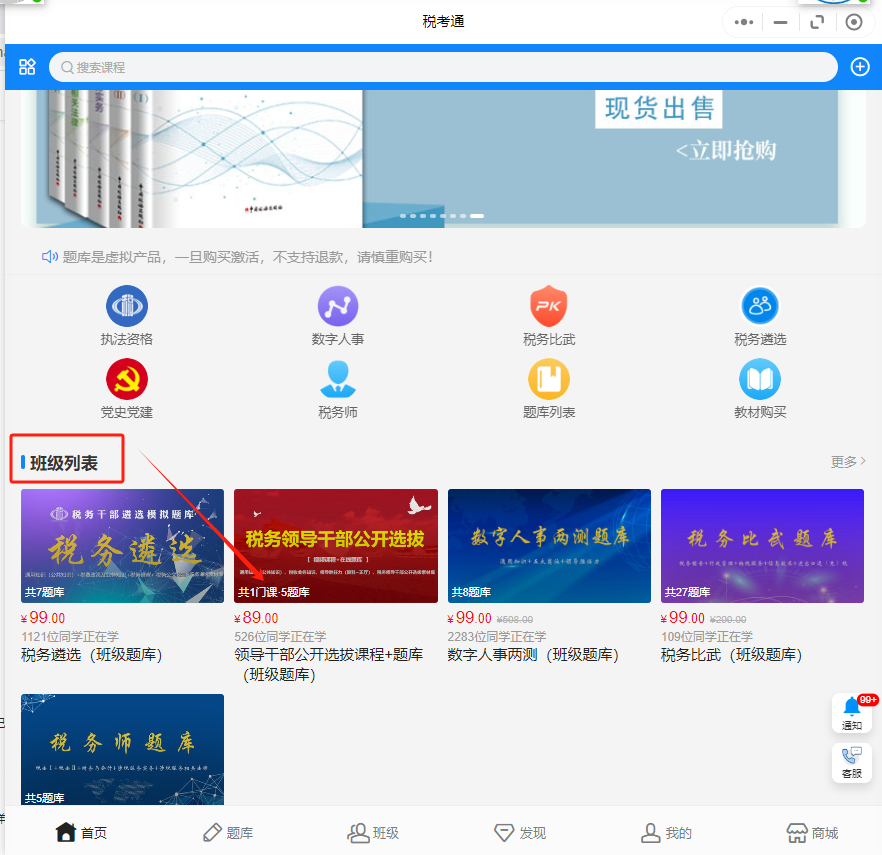Open the 教材购买 book icon
The width and height of the screenshot is (882, 855).
760,379
